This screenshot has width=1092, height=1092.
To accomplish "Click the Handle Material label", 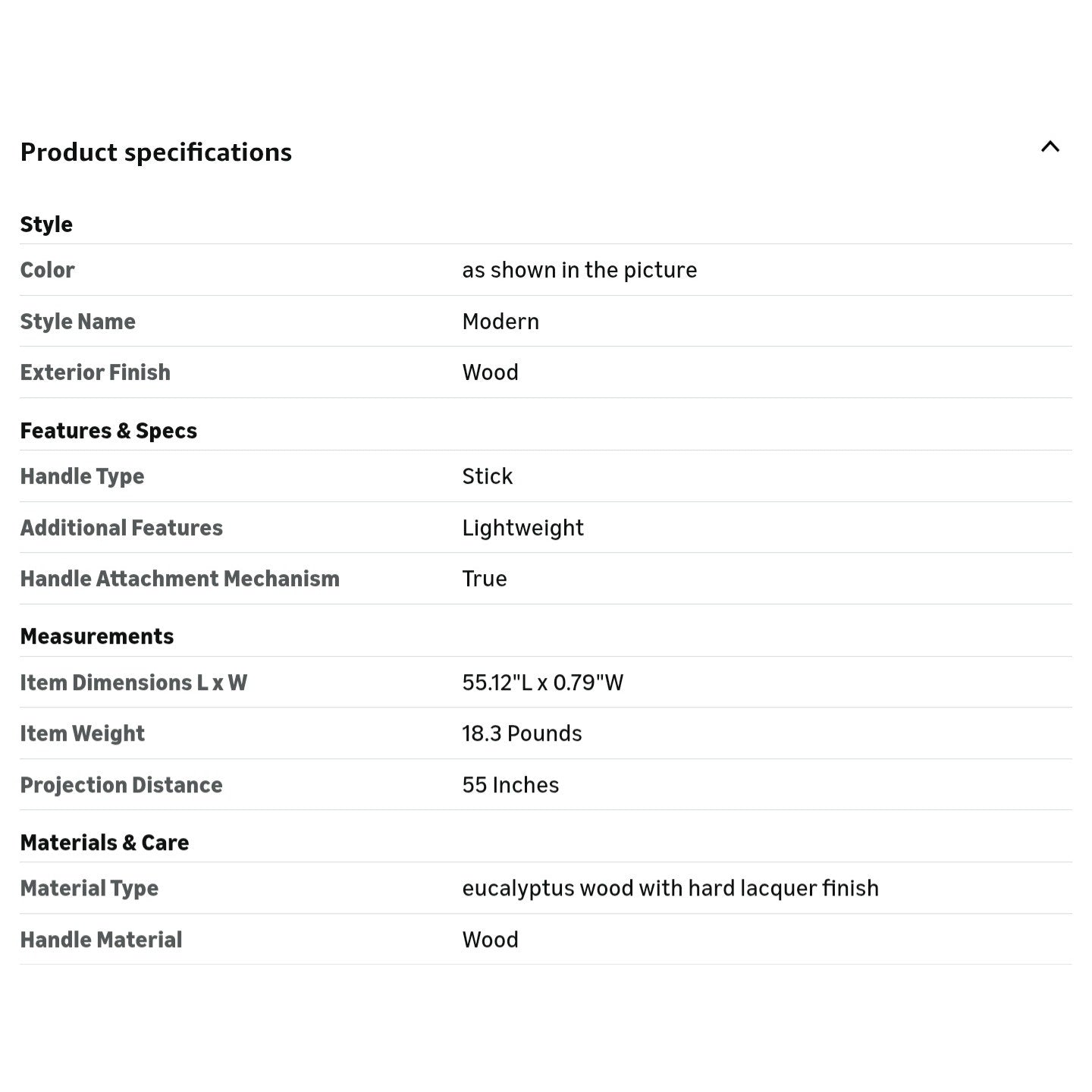I will pyautogui.click(x=101, y=940).
